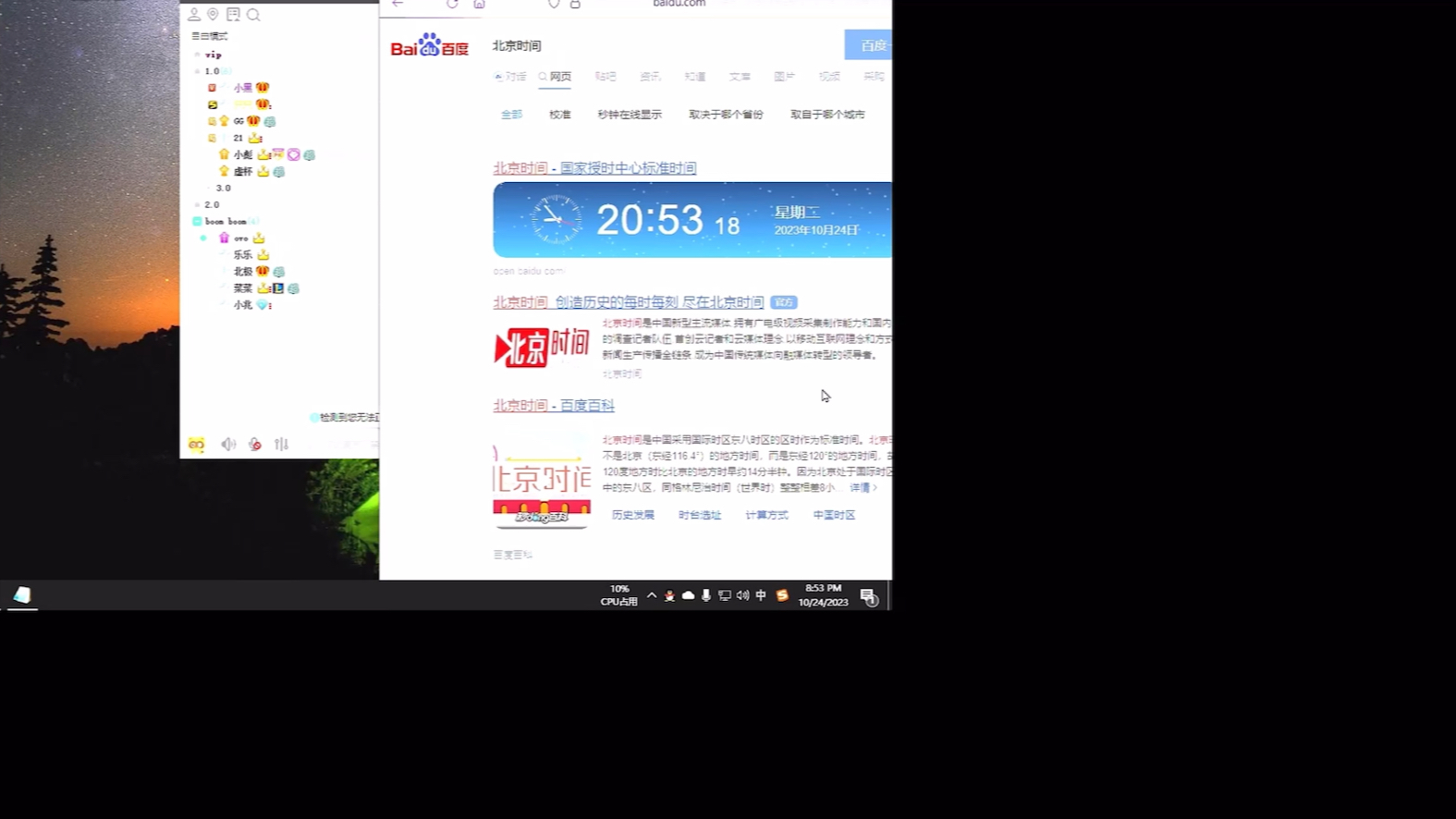Open the 中国时区 sub-link
The image size is (1456, 819).
pos(834,515)
